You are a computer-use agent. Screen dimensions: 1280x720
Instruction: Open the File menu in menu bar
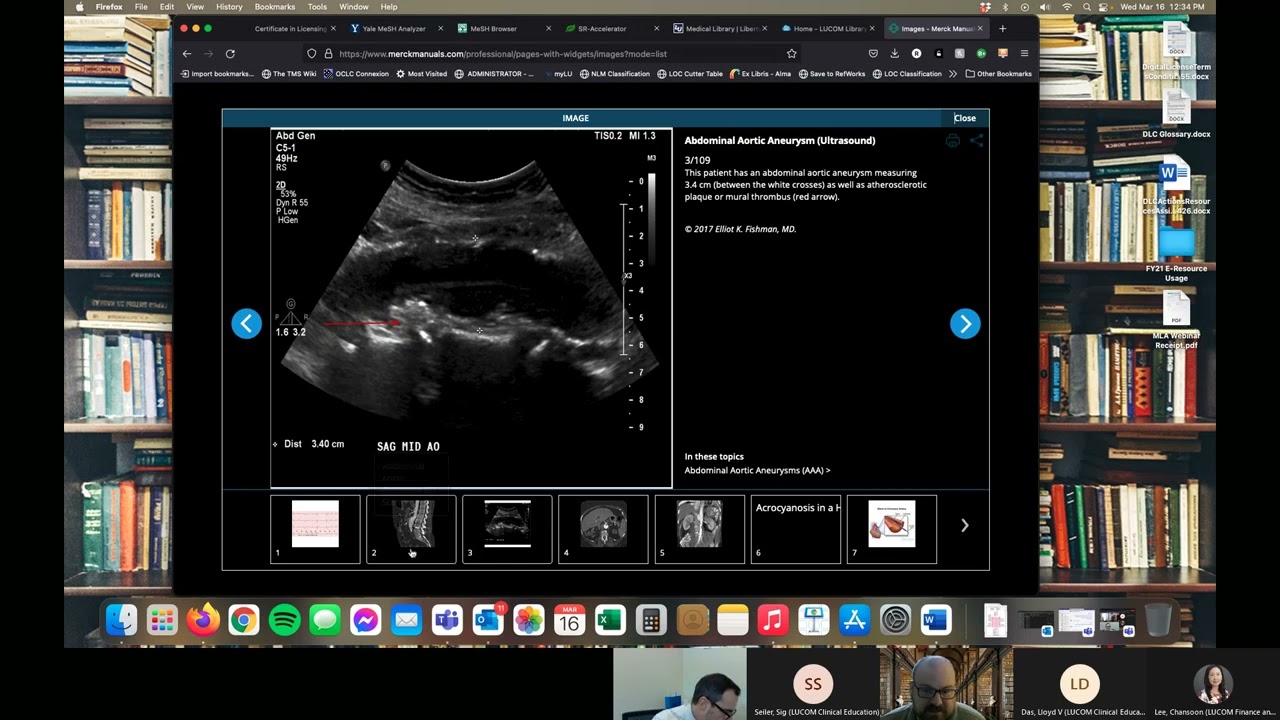[141, 7]
